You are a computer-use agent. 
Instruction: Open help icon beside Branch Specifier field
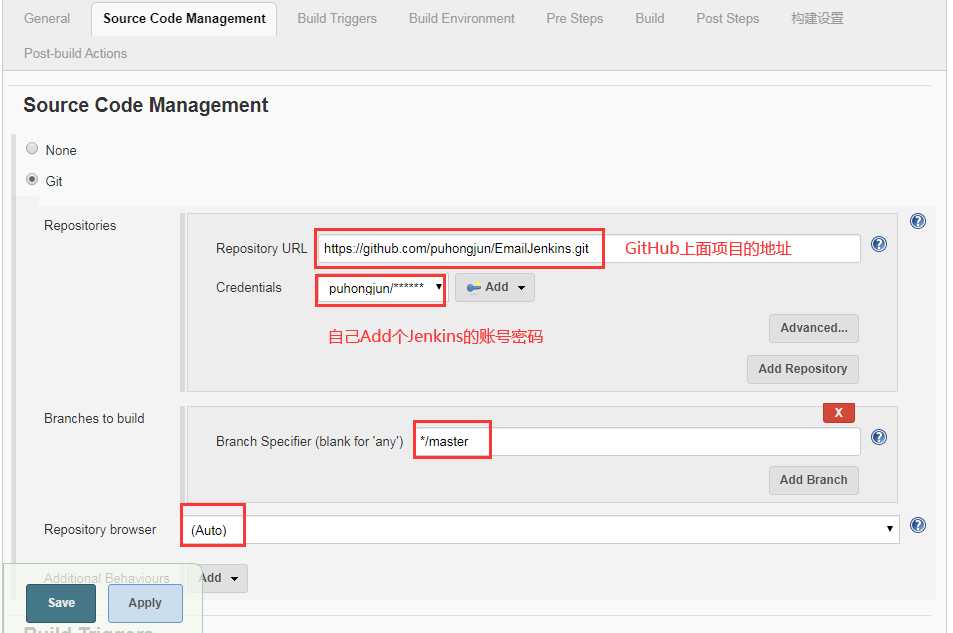pos(878,437)
